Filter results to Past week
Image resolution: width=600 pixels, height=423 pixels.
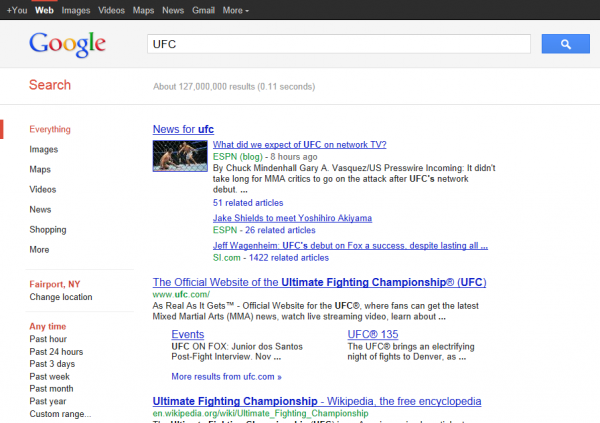48,376
